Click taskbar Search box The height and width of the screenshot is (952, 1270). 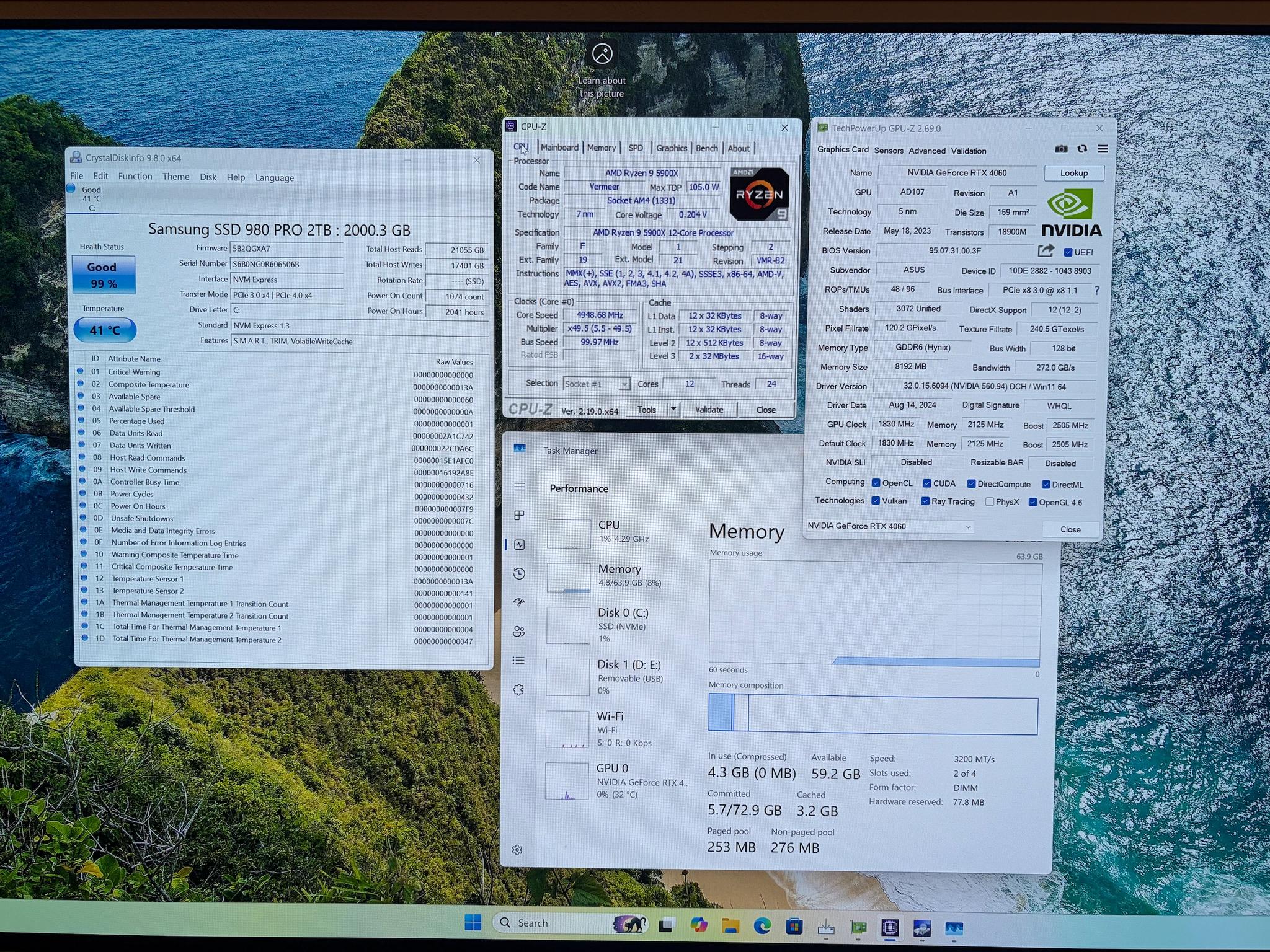coord(571,923)
